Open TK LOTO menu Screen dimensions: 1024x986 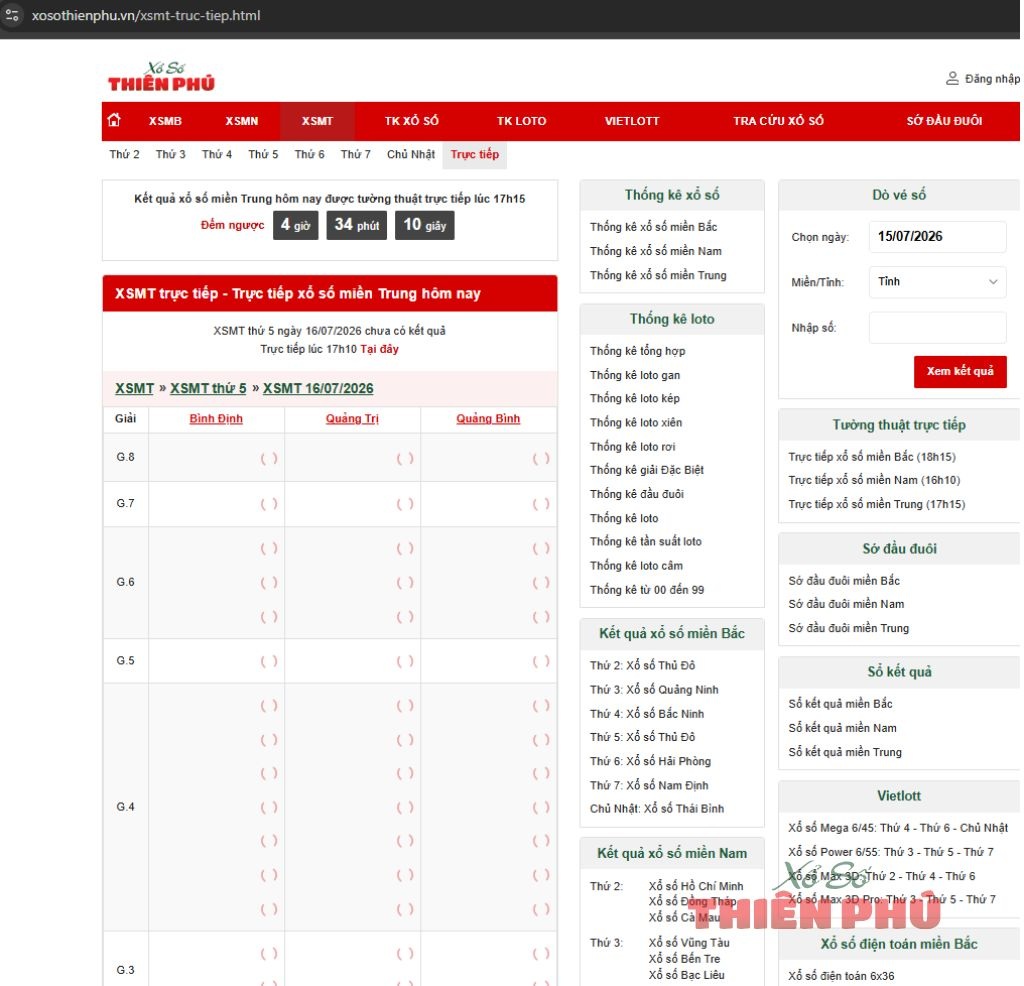click(x=521, y=121)
